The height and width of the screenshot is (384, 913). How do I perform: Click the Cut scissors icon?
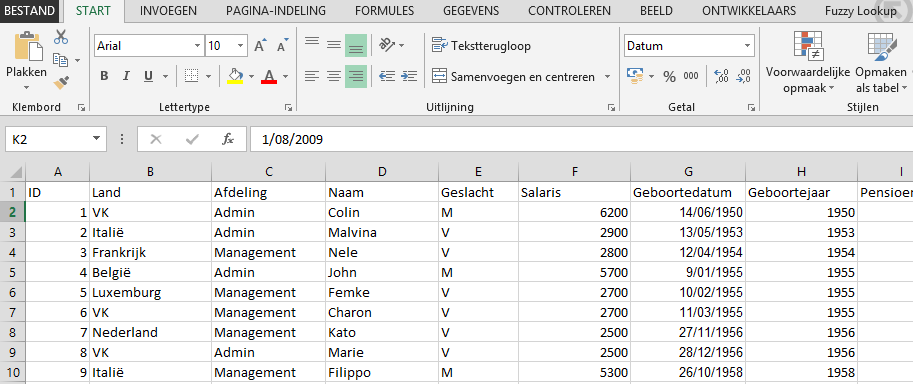[x=61, y=37]
